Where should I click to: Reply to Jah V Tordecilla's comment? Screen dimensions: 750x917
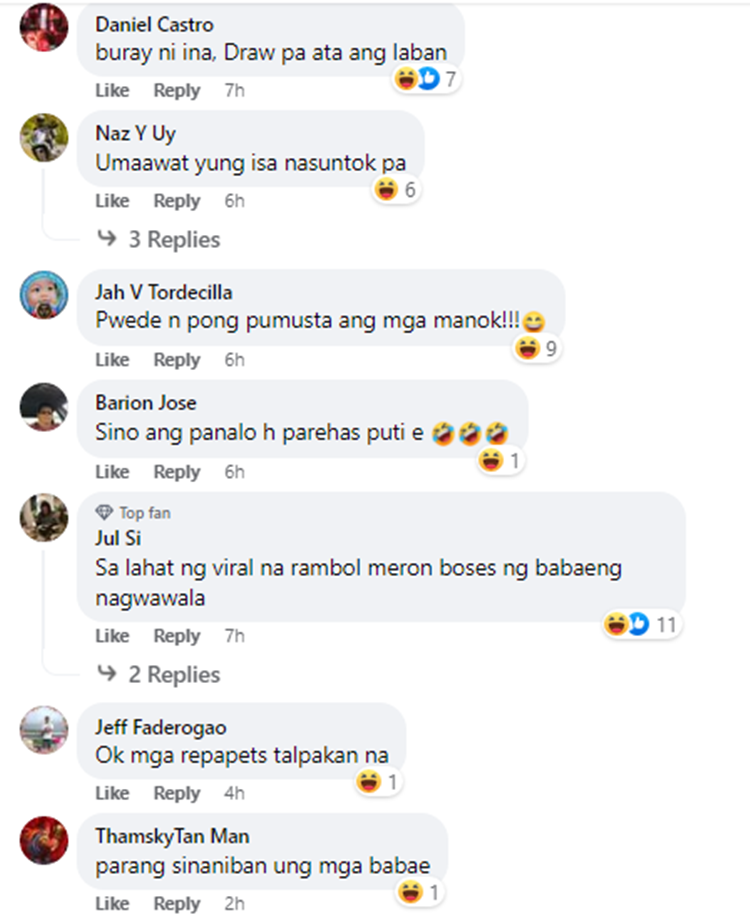click(x=177, y=360)
